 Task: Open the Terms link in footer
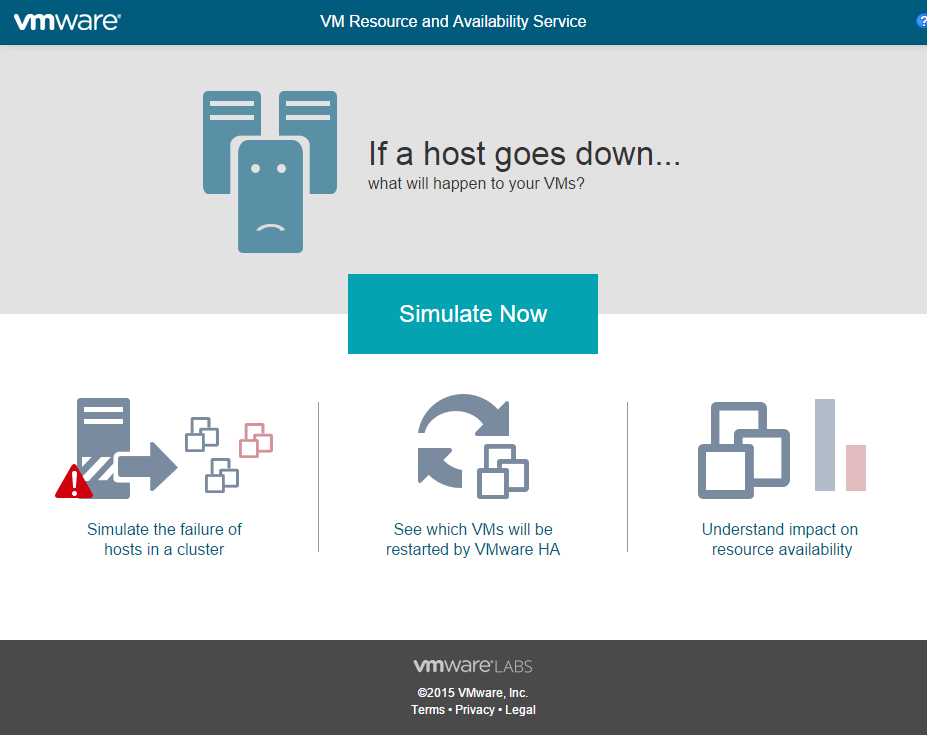tap(427, 710)
